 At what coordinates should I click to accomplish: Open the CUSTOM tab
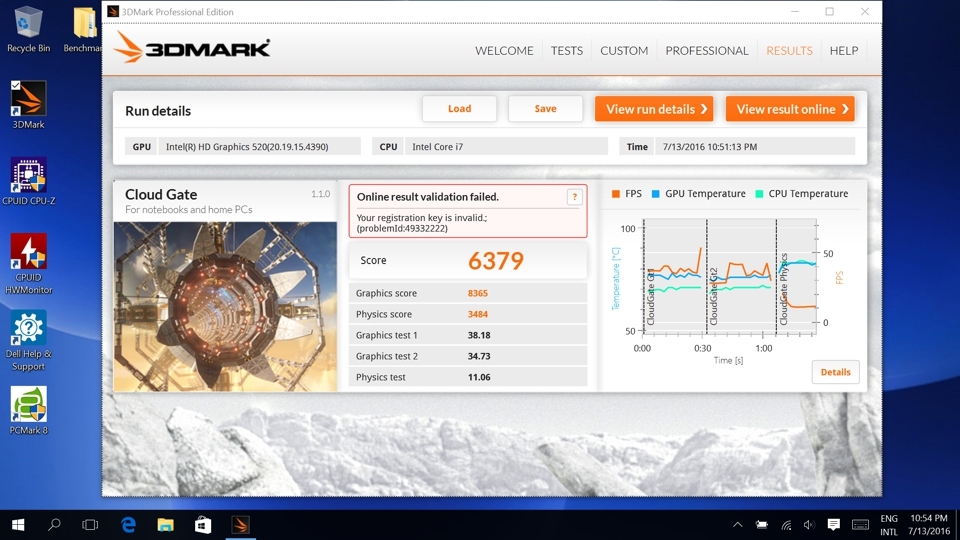click(624, 51)
